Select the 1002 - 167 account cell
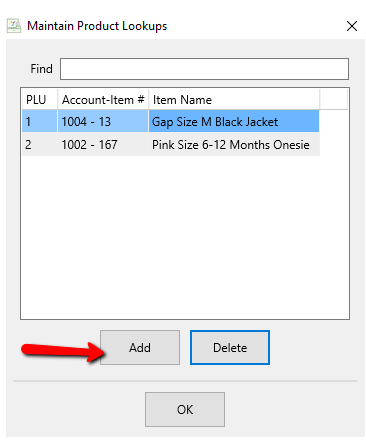Screen dimensions: 366x440 point(103,144)
